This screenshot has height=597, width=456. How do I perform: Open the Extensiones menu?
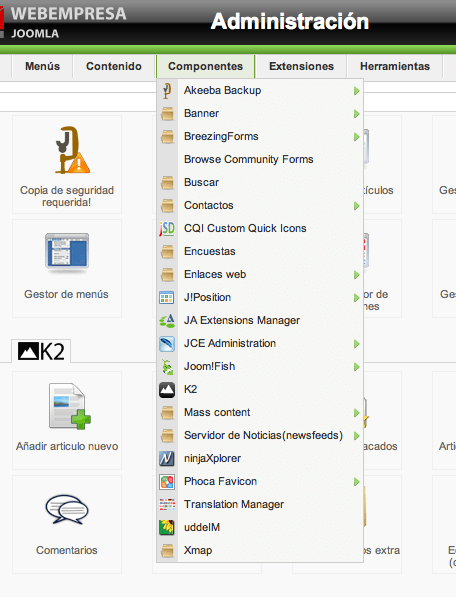coord(301,66)
